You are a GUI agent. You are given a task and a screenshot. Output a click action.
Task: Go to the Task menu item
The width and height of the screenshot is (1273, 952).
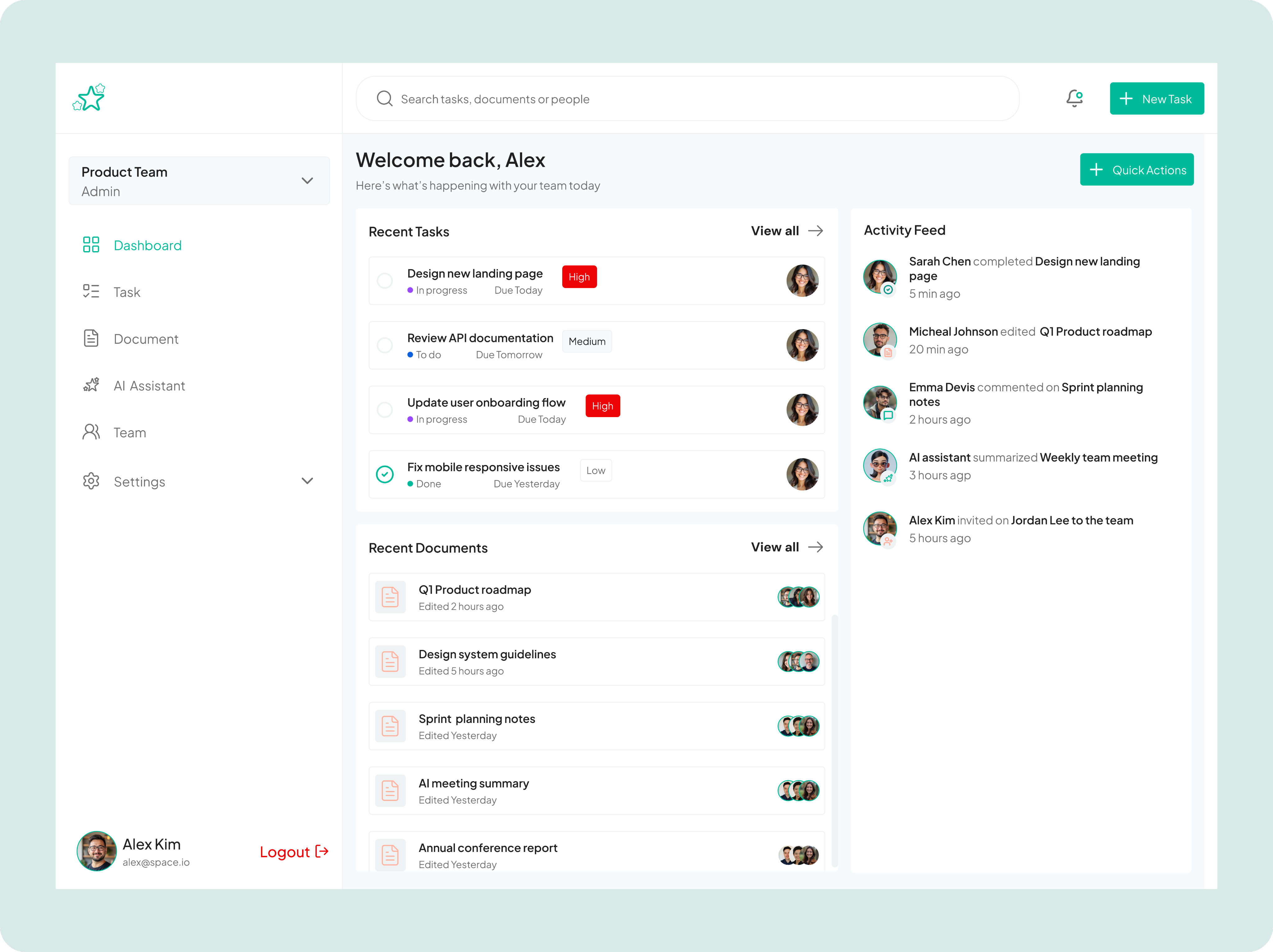pyautogui.click(x=126, y=292)
